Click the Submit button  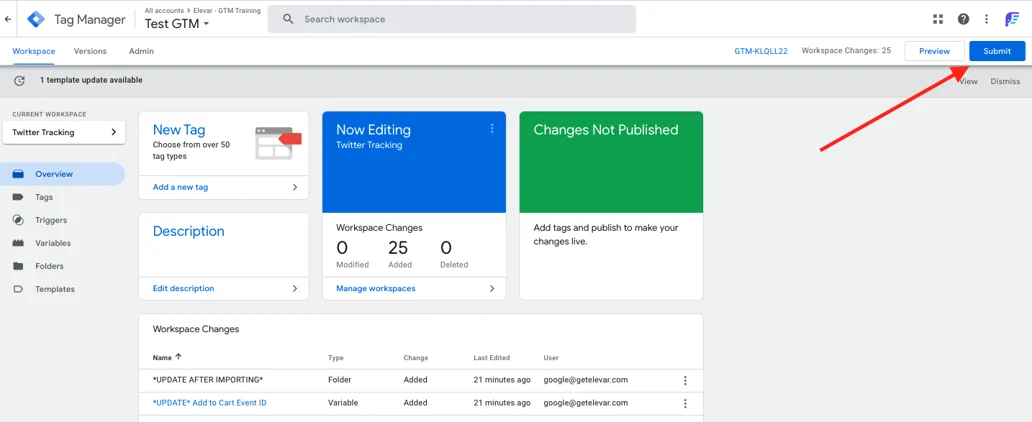(x=997, y=51)
